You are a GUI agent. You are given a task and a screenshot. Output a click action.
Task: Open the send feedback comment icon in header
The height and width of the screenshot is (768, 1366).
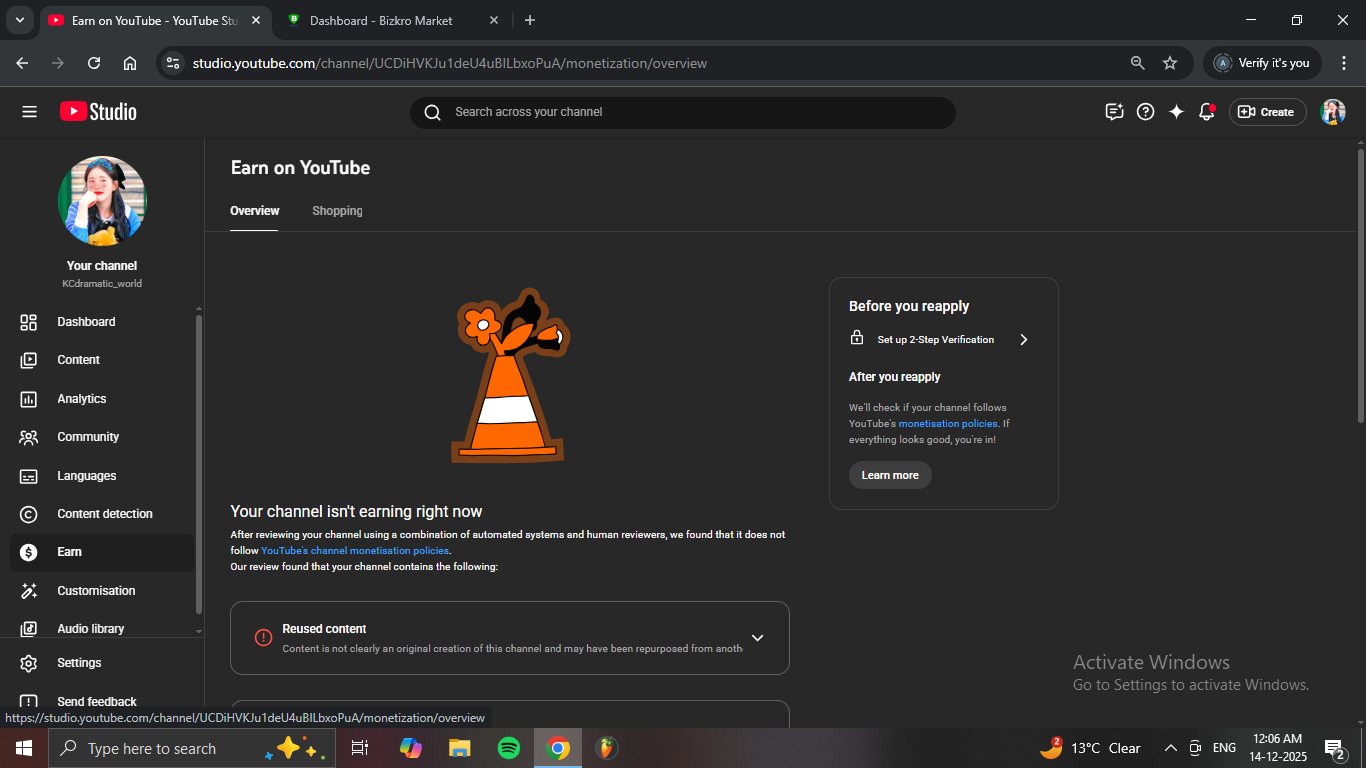coord(1114,112)
